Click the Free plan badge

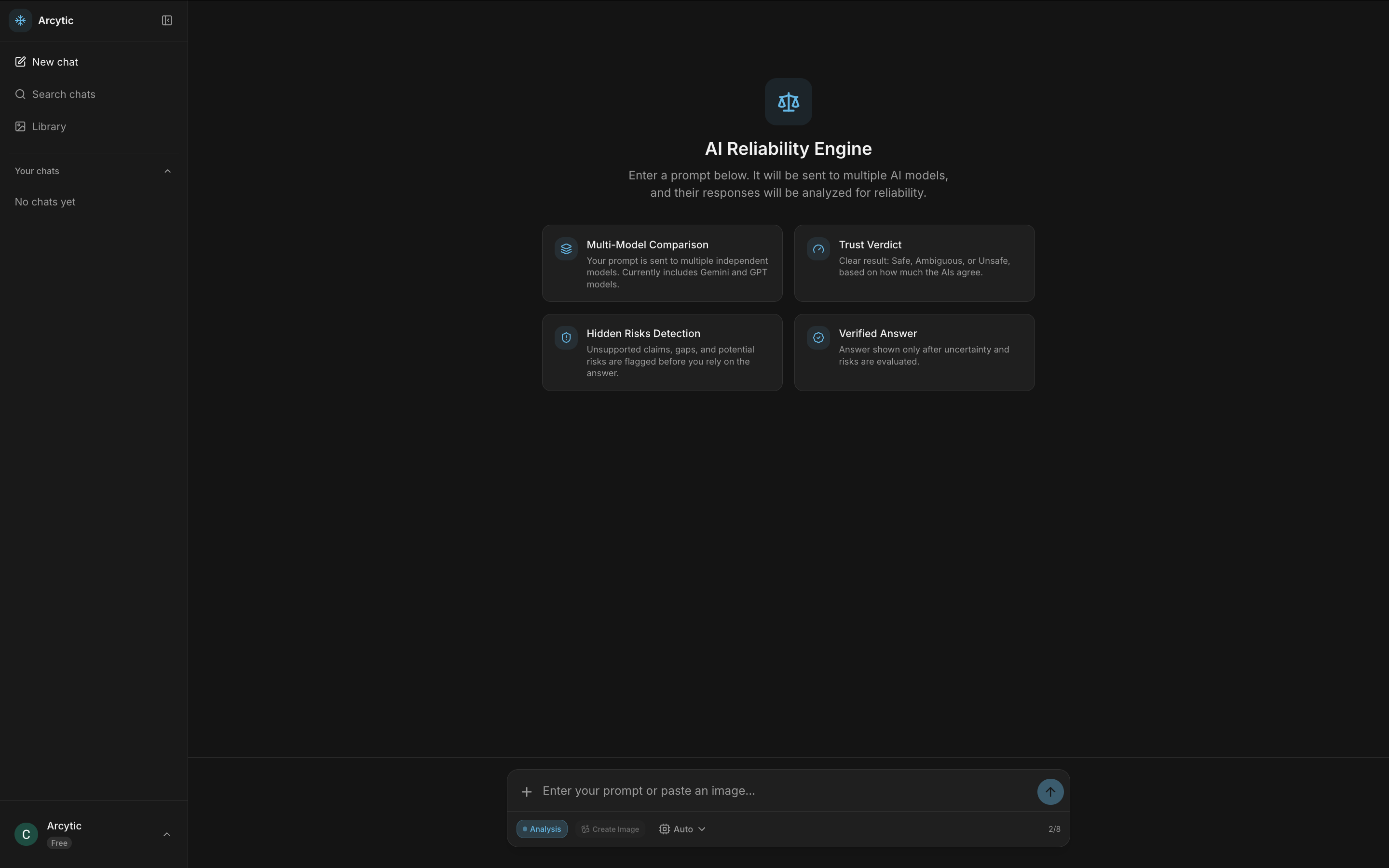[x=59, y=843]
